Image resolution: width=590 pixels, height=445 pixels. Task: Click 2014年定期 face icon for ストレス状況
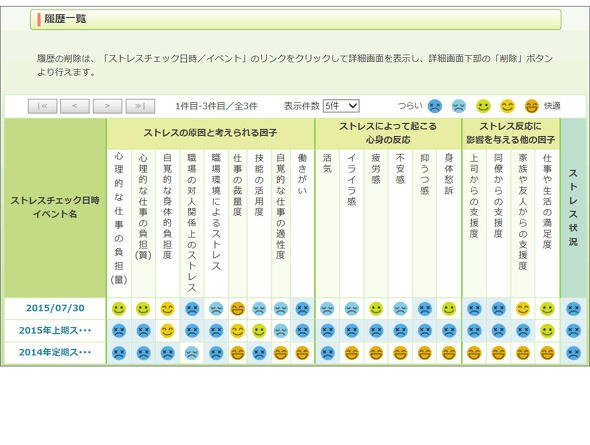click(573, 353)
